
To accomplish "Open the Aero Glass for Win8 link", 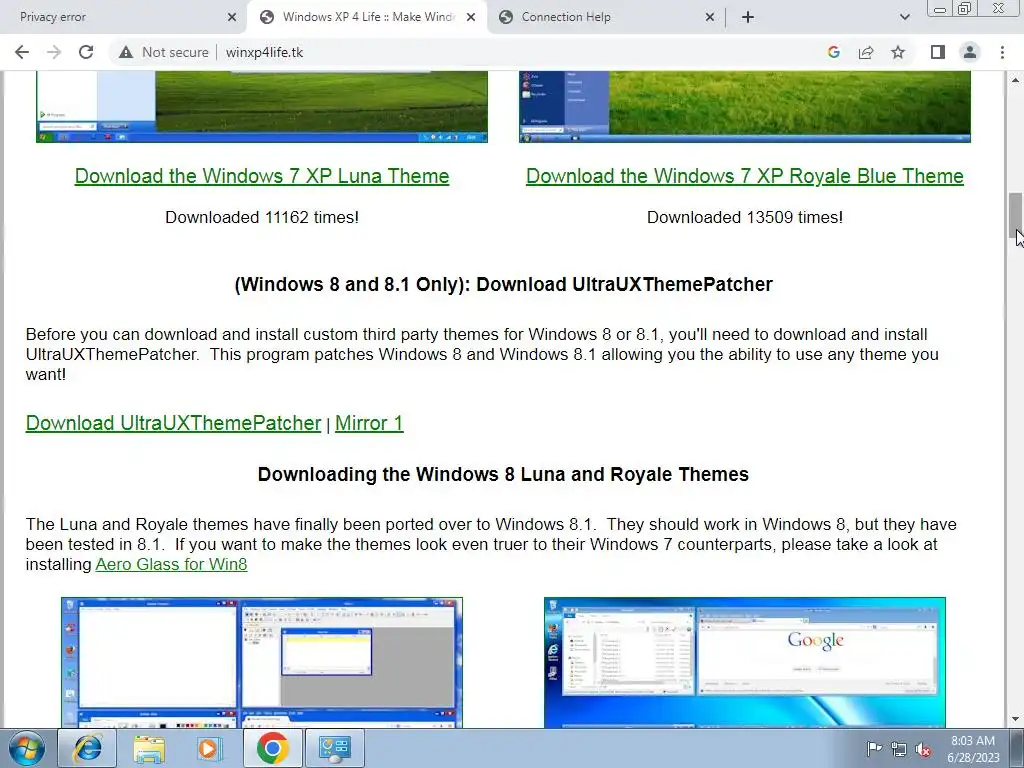I will point(171,564).
